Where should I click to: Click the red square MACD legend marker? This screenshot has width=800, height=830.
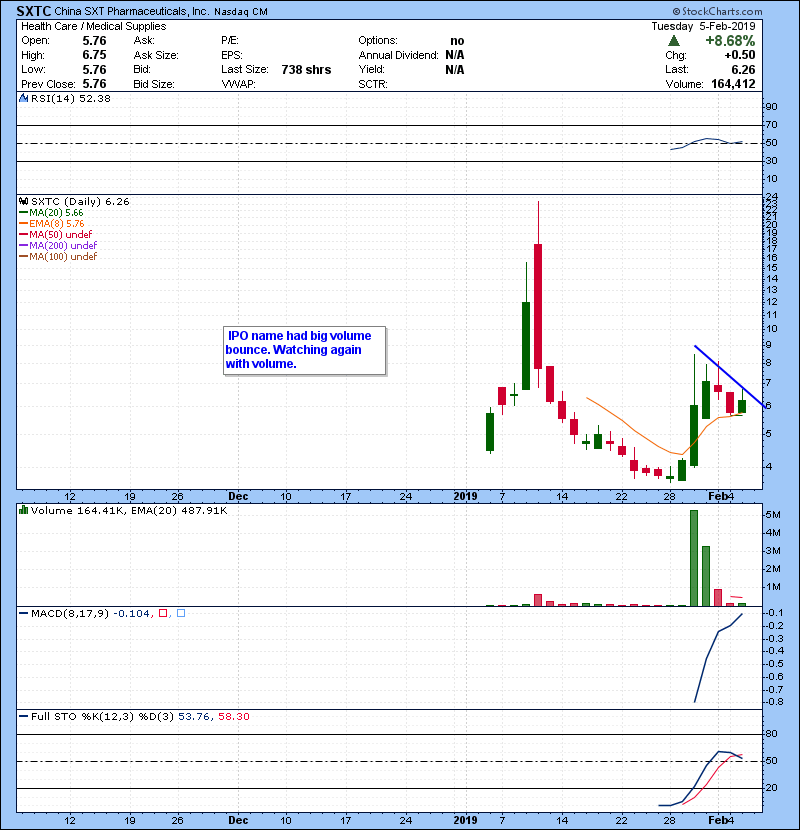163,614
